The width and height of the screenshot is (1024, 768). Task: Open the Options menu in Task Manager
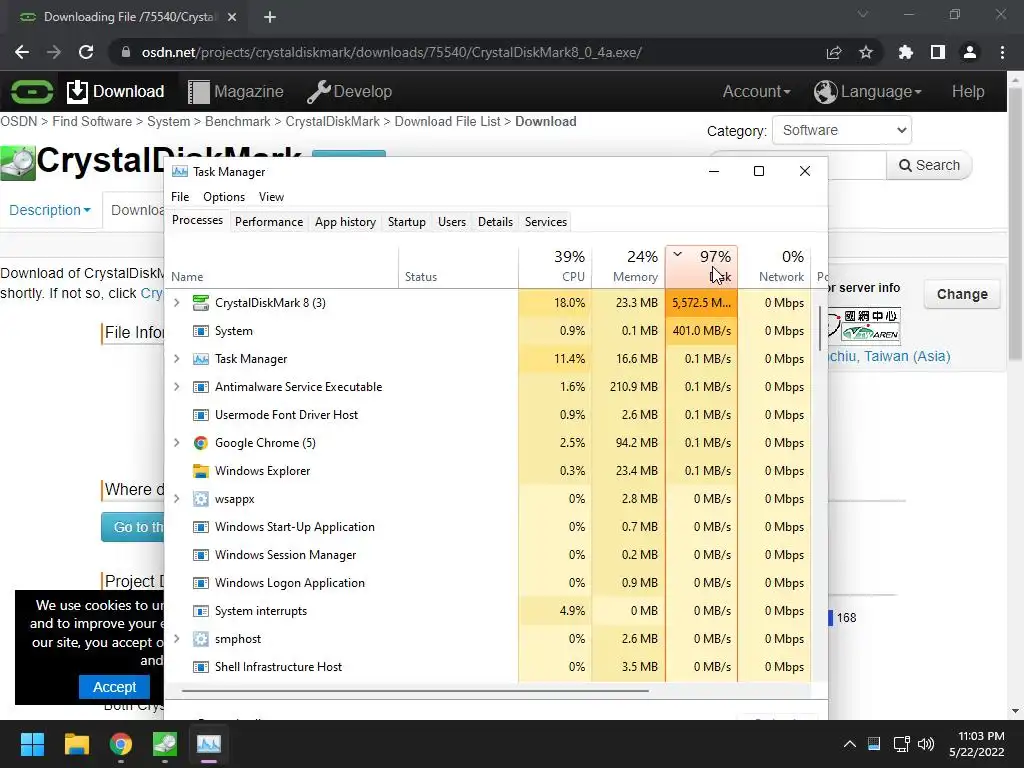coord(224,197)
